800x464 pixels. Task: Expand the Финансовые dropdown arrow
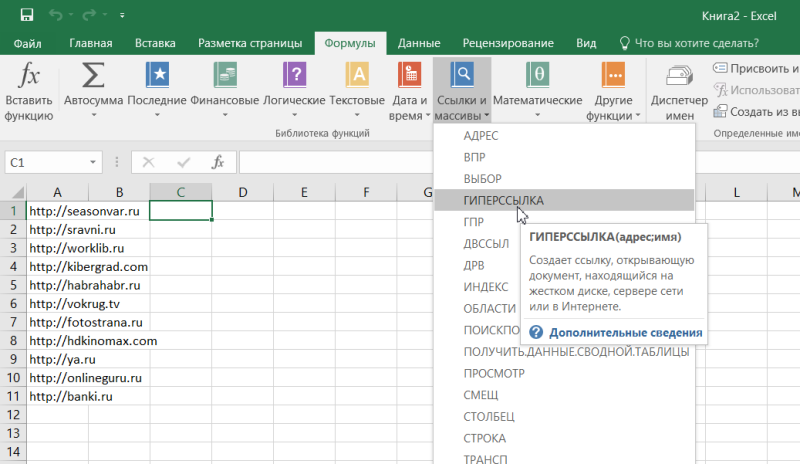tap(225, 115)
